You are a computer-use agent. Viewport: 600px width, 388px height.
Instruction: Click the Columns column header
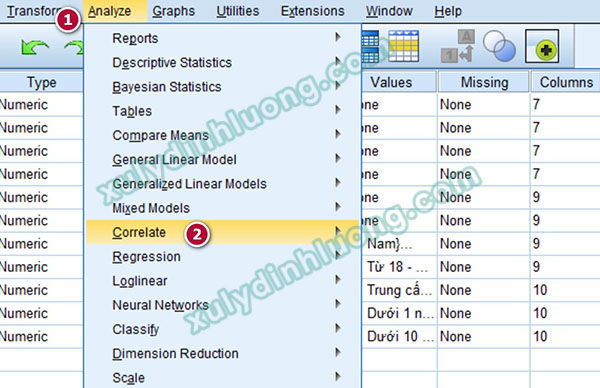coord(566,82)
